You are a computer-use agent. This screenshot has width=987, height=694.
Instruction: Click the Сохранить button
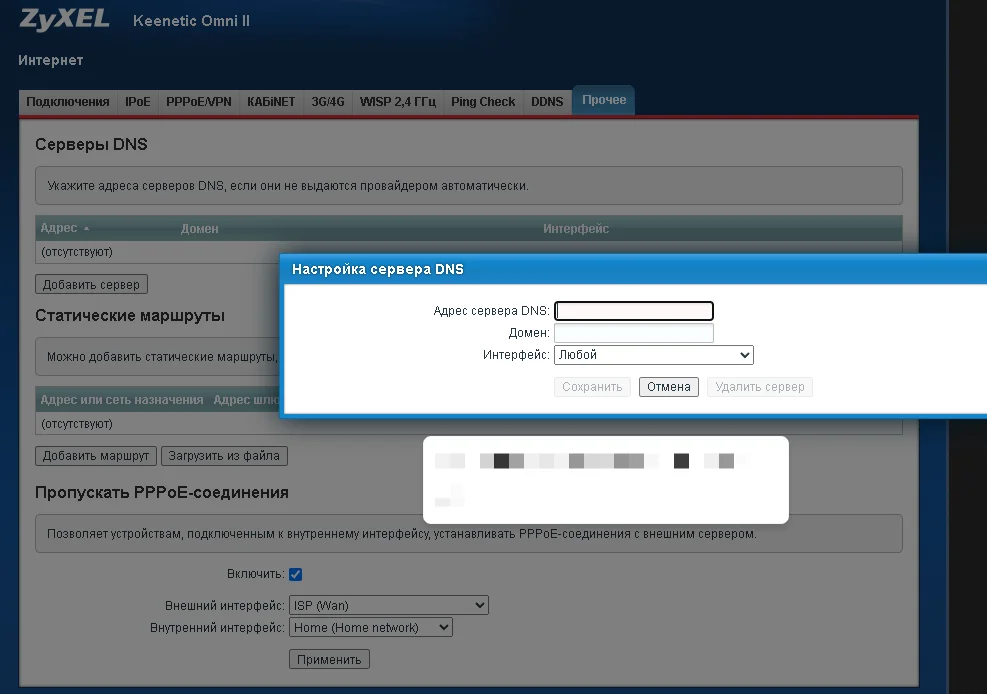tap(592, 387)
